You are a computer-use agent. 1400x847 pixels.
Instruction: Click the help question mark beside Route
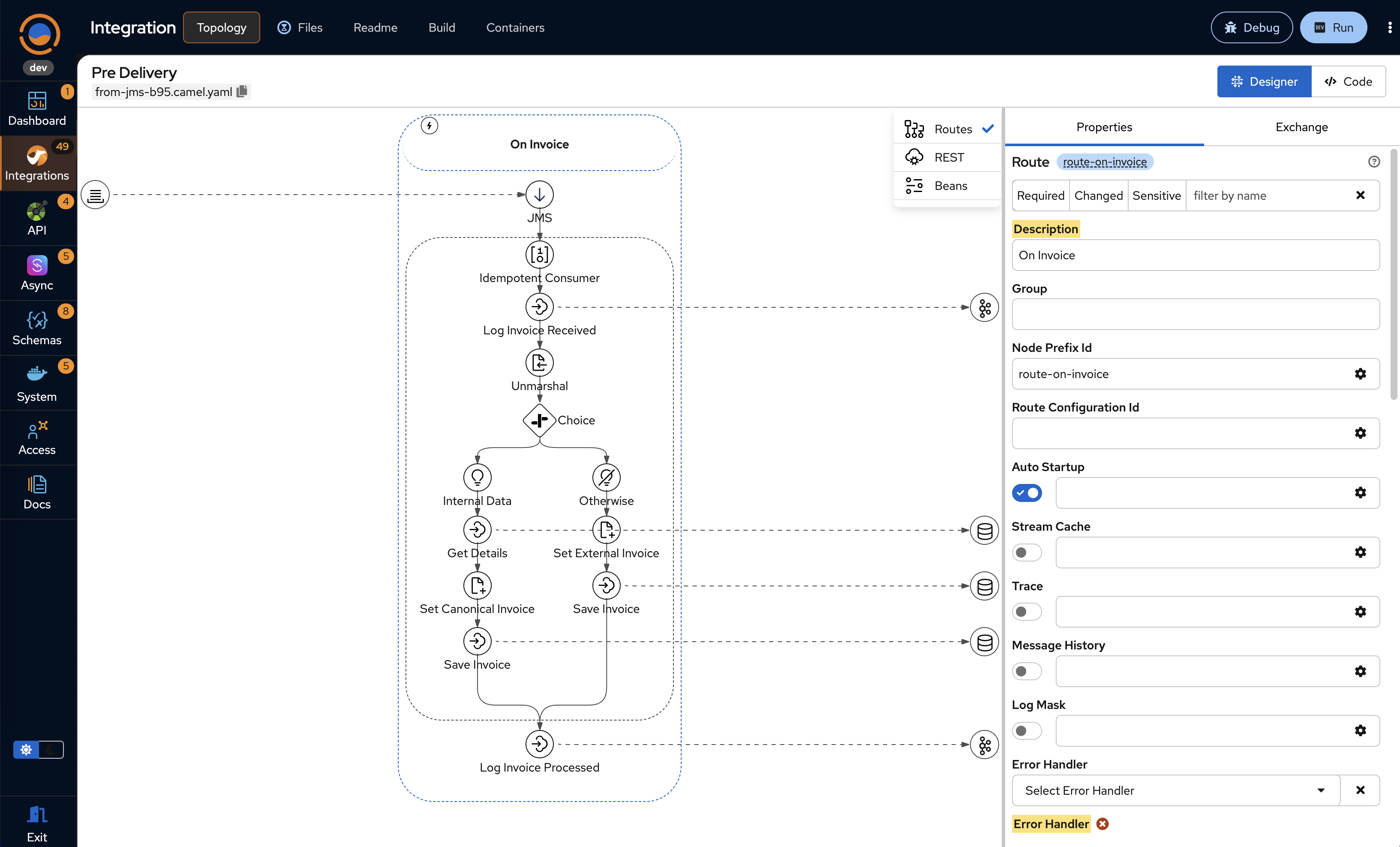point(1374,161)
